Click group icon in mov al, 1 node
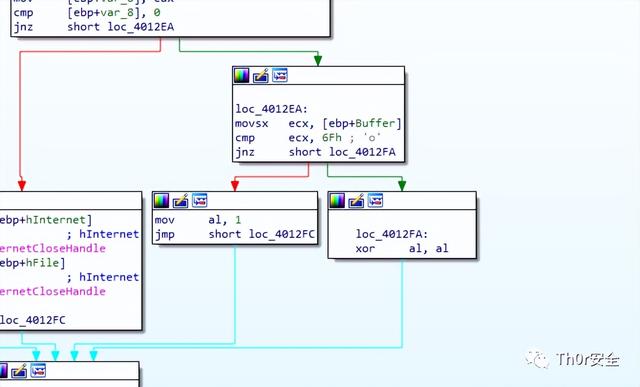The image size is (640, 387). pos(200,200)
